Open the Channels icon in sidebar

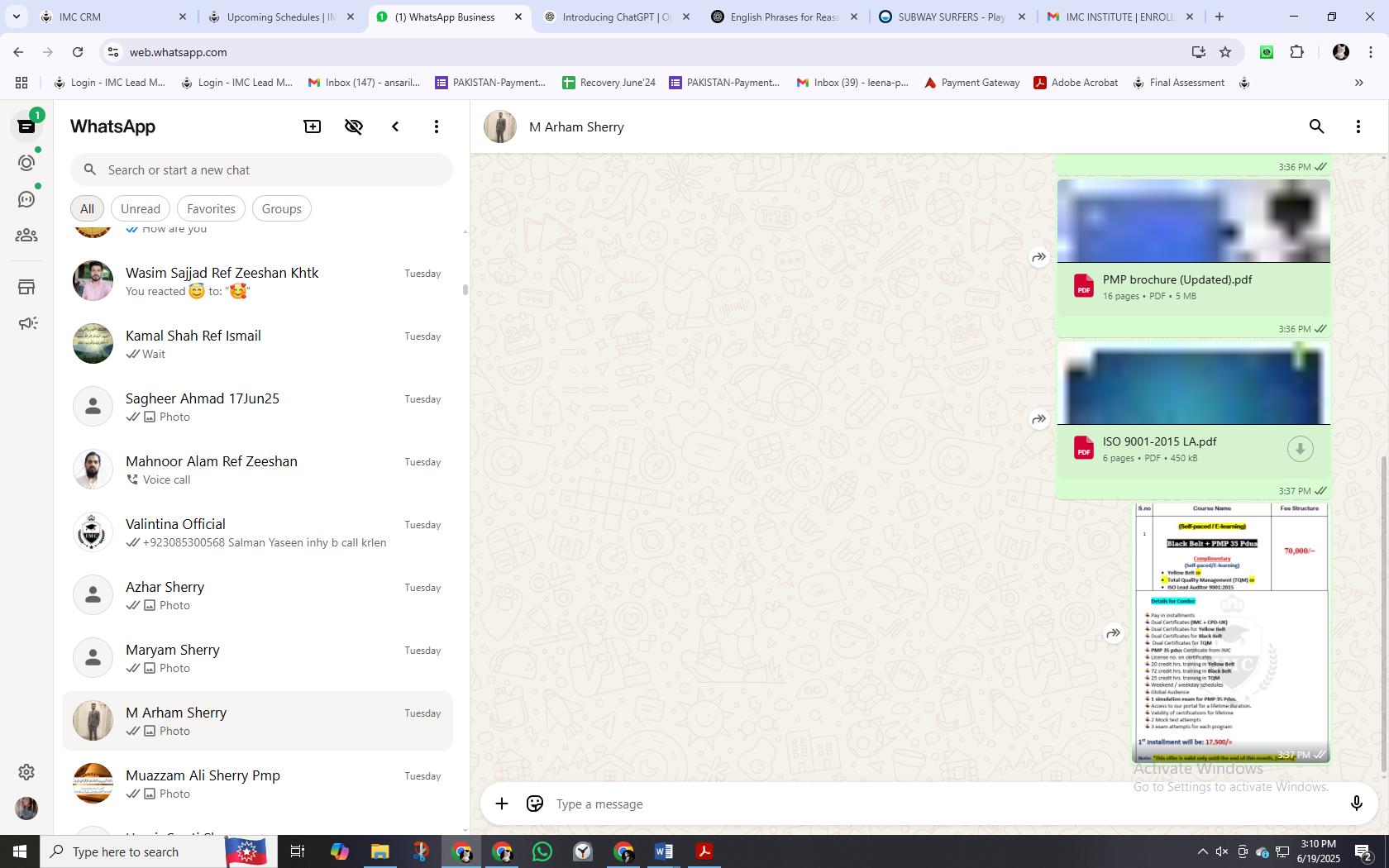(26, 199)
